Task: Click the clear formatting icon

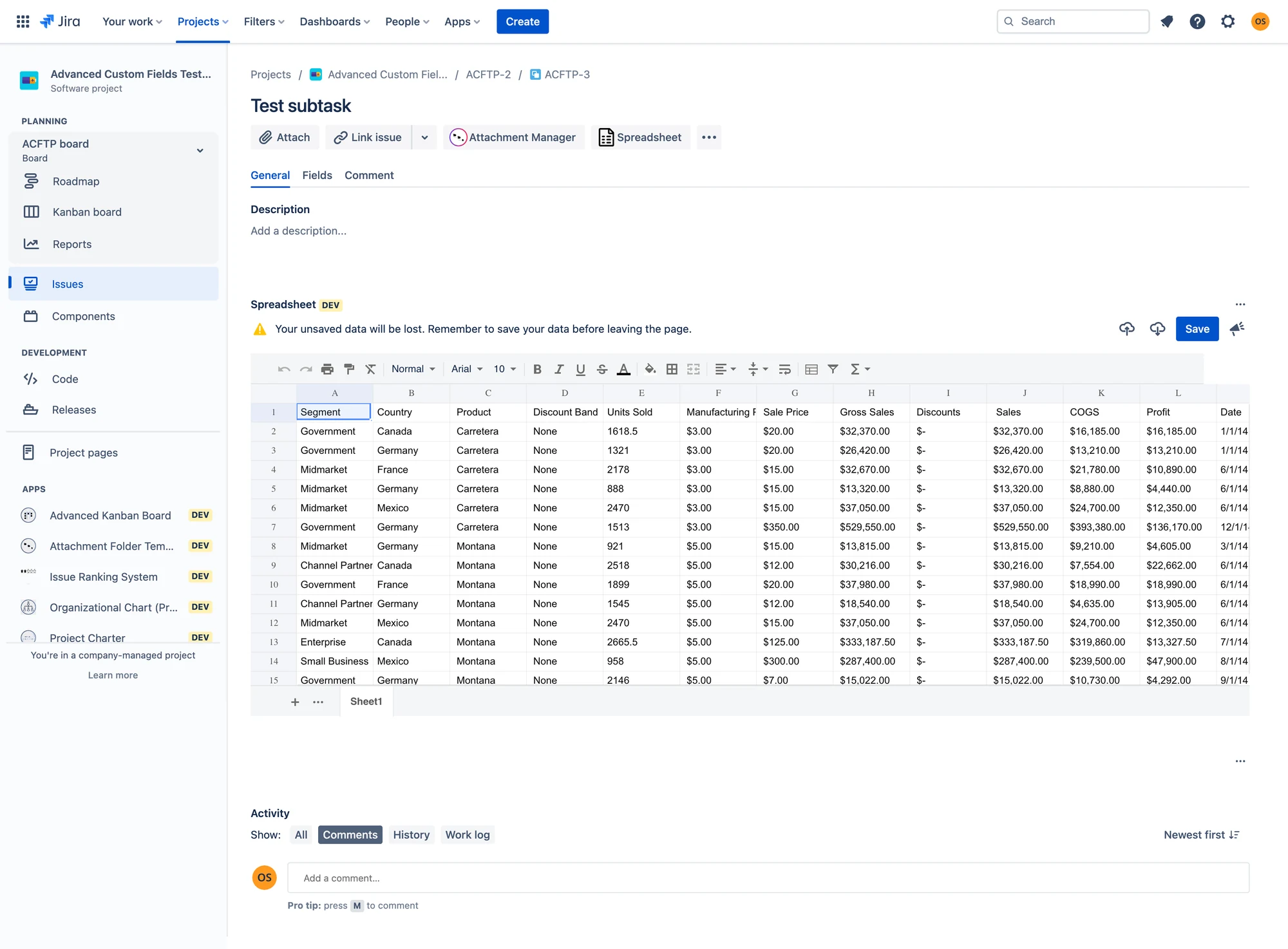Action: click(x=370, y=369)
